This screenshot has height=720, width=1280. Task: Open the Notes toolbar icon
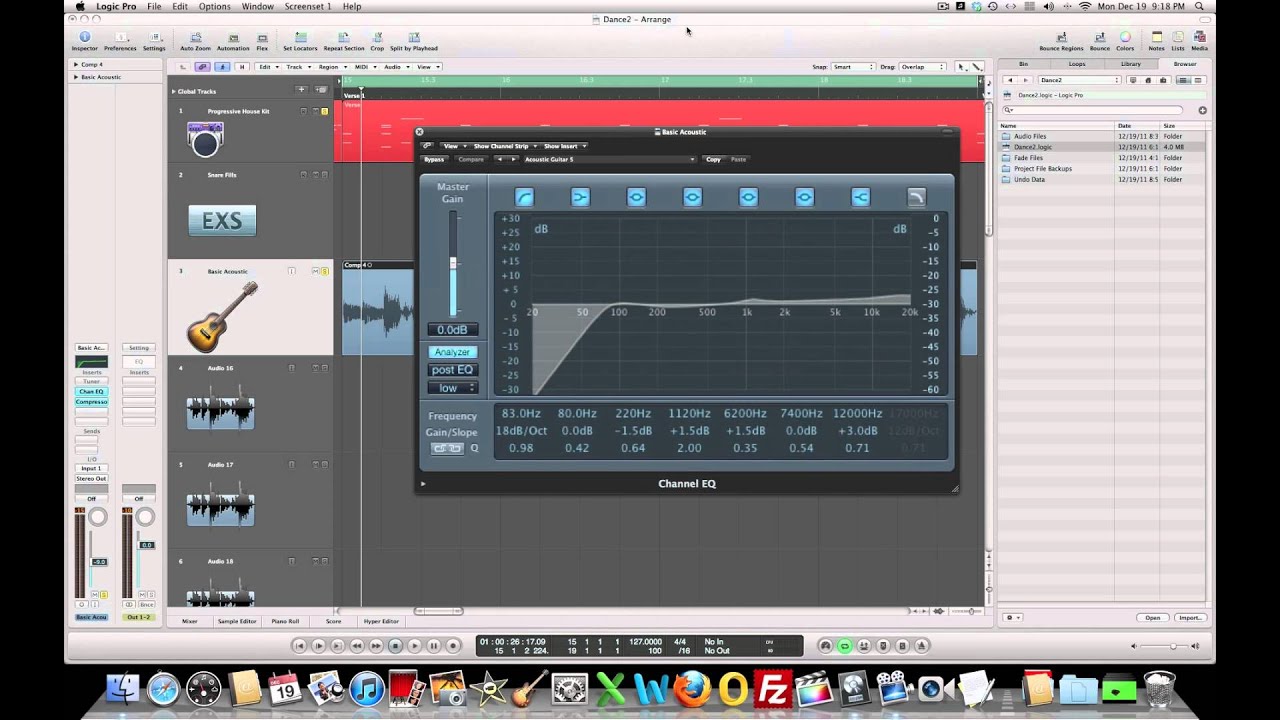click(x=1157, y=40)
